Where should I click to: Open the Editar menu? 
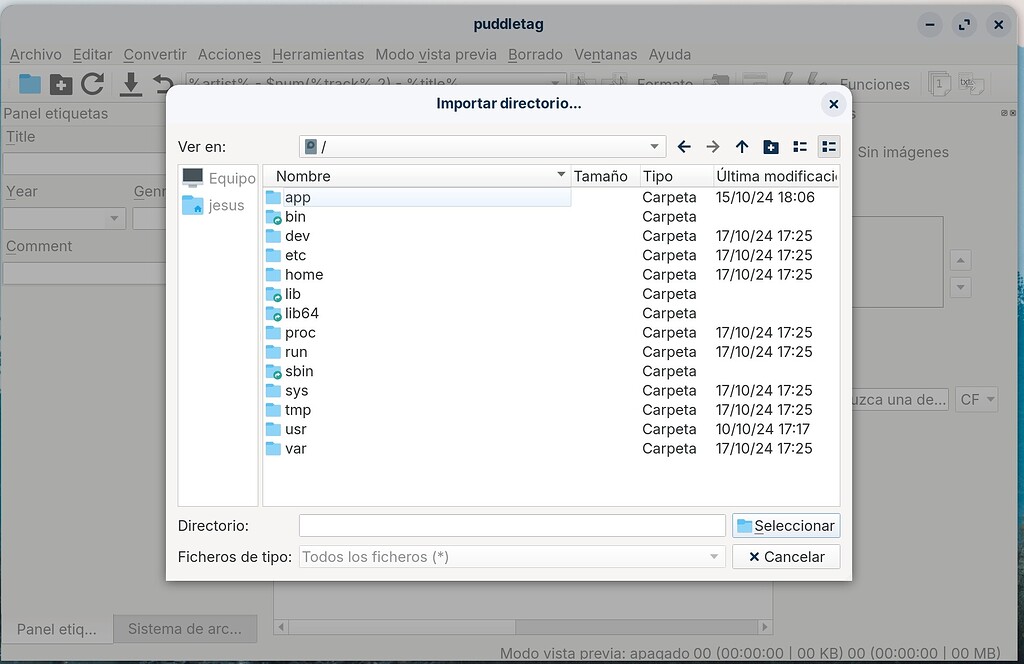(92, 55)
